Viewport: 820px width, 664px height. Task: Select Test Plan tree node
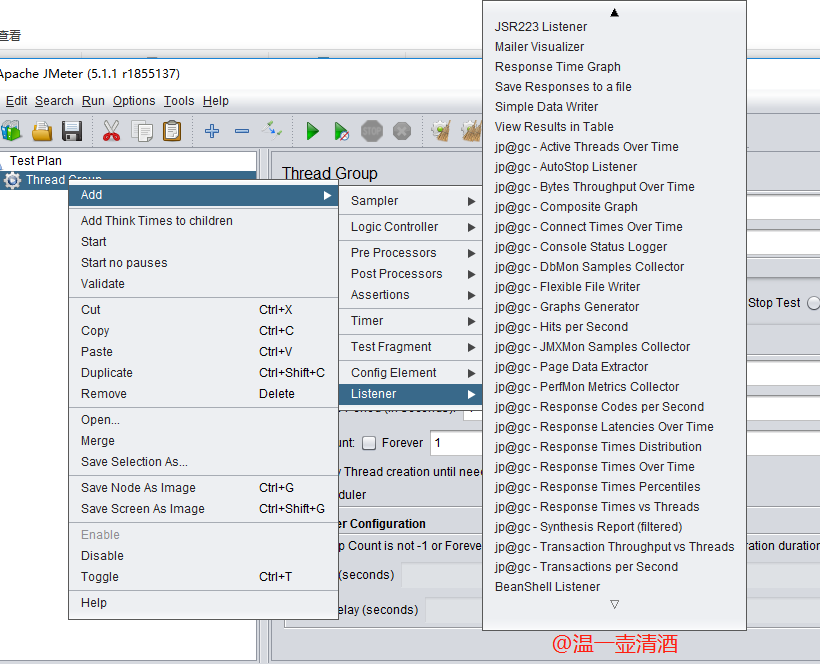tap(36, 161)
